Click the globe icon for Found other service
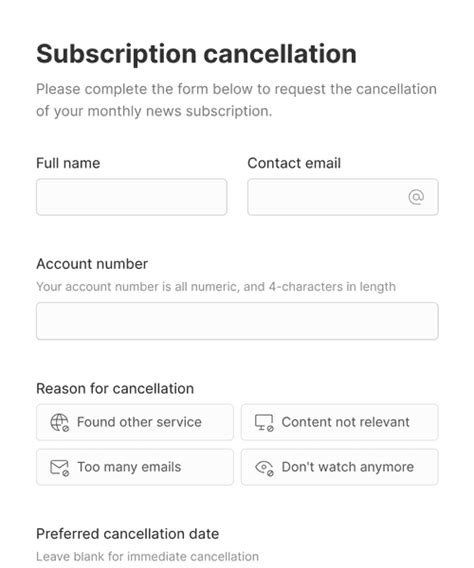Viewport: 474px width, 568px height. click(59, 422)
